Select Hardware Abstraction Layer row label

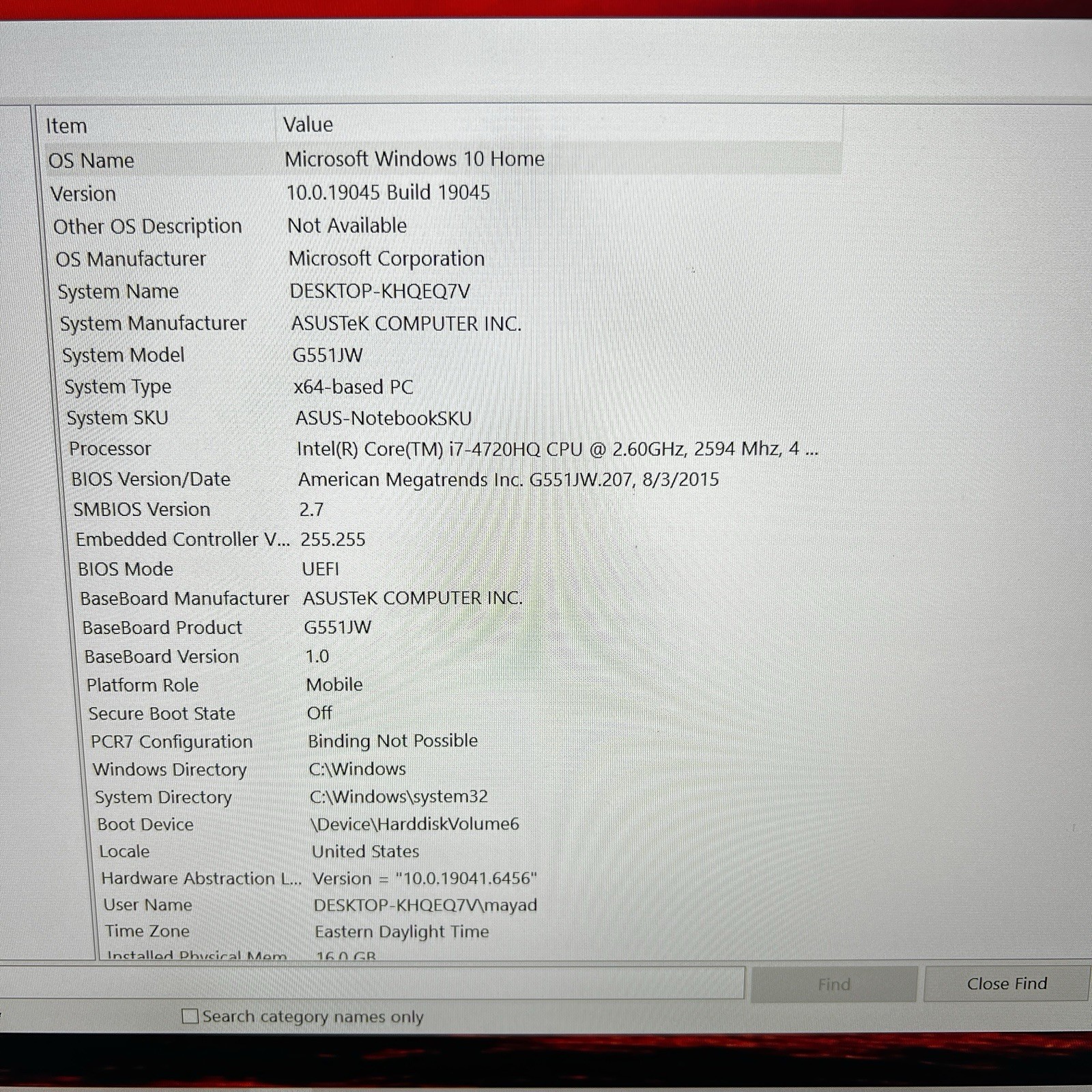tap(201, 878)
